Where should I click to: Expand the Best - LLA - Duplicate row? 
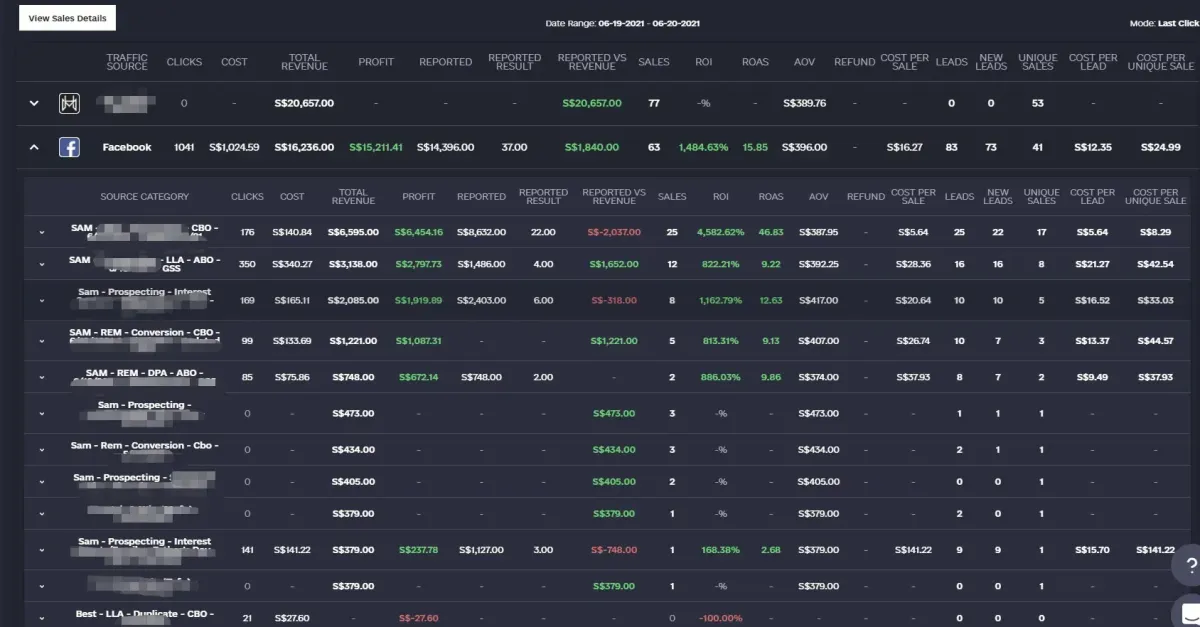click(x=42, y=618)
